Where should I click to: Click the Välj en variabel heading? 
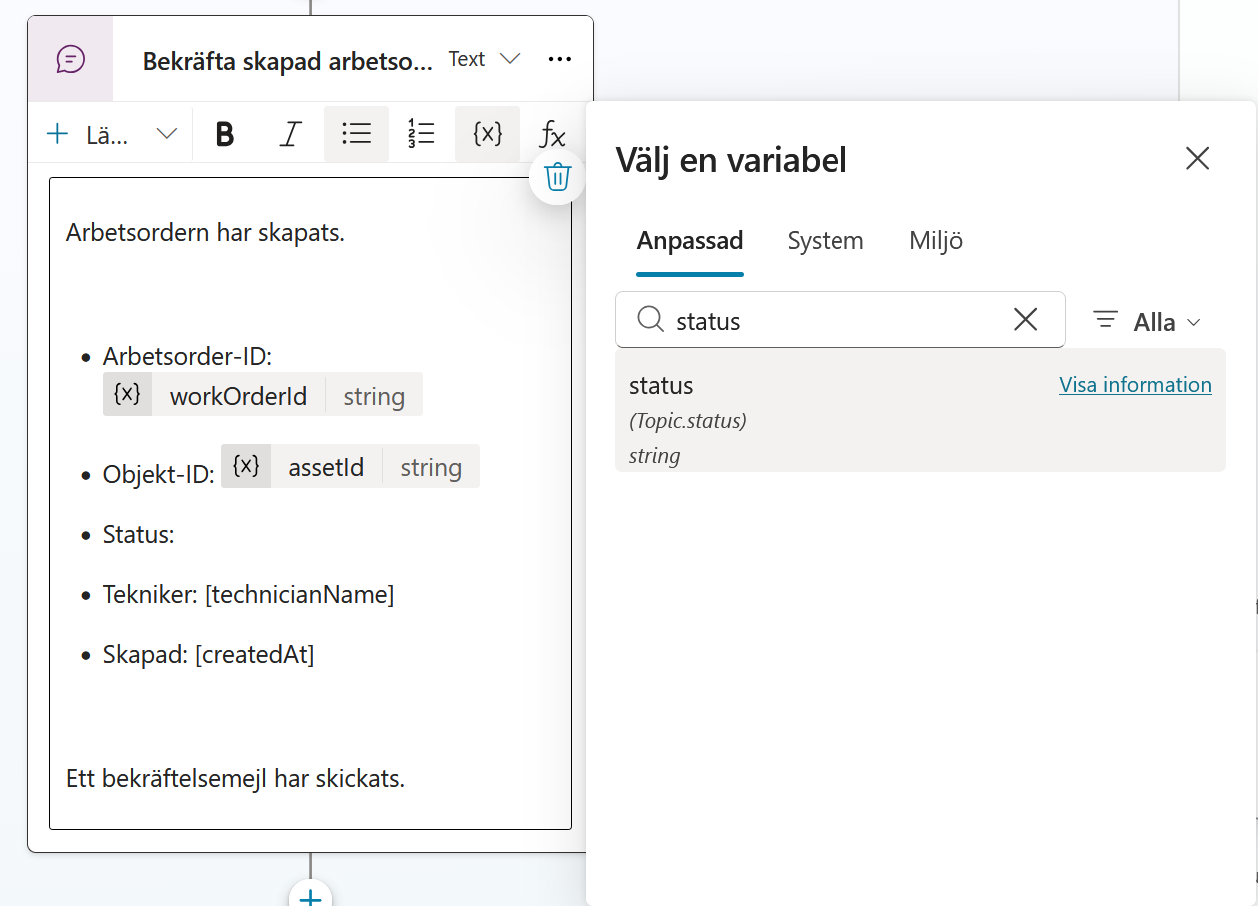731,160
